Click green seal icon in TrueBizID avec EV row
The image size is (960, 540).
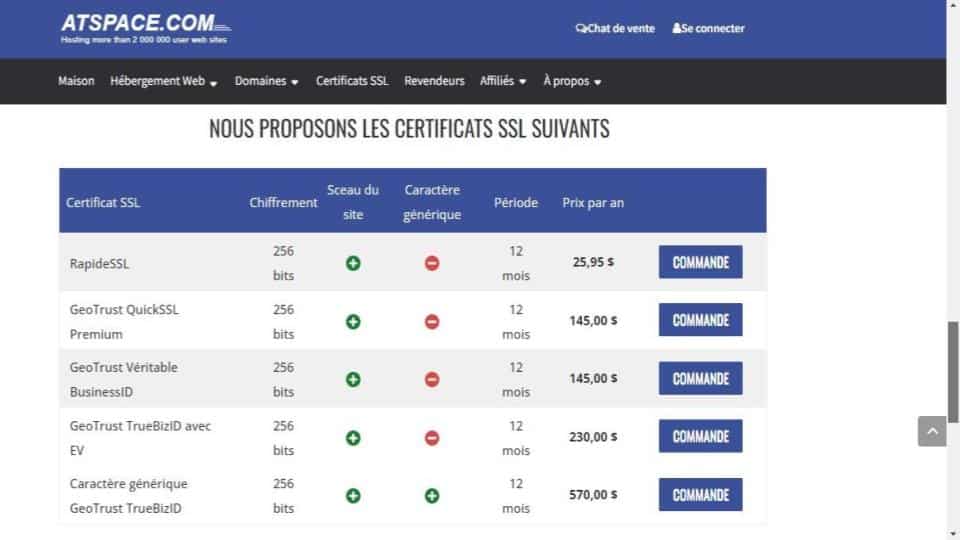pos(353,438)
